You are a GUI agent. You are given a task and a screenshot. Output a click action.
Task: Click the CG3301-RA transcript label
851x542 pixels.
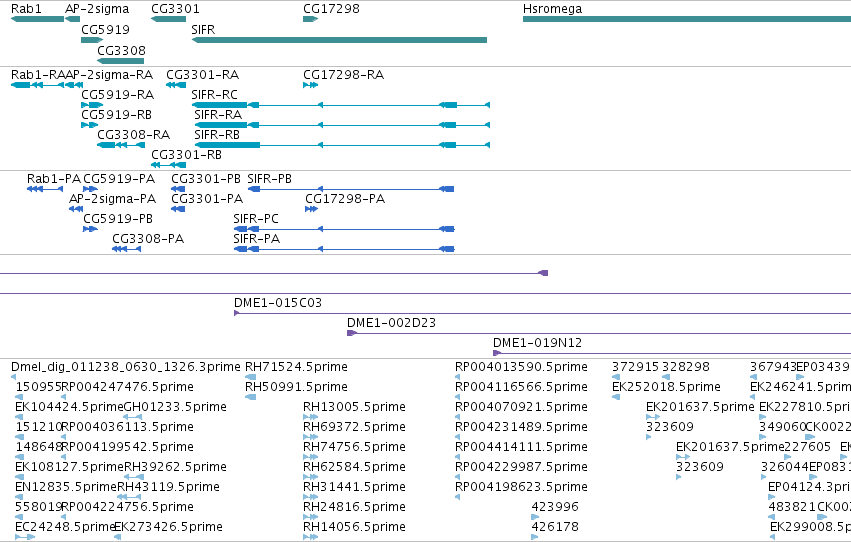click(202, 74)
